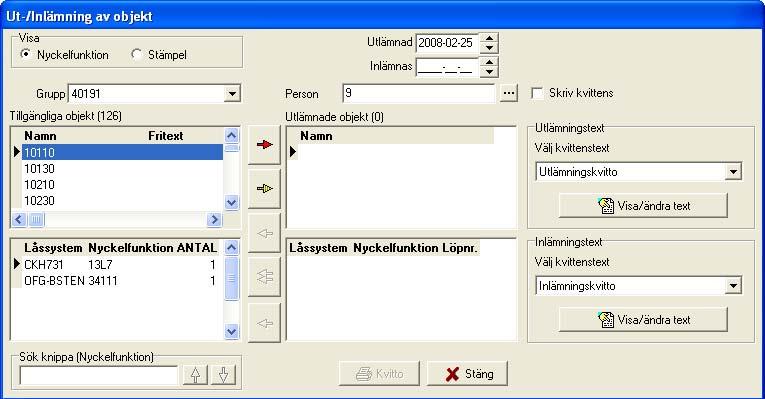
Task: Click the Löpnr. column header
Action: point(460,248)
